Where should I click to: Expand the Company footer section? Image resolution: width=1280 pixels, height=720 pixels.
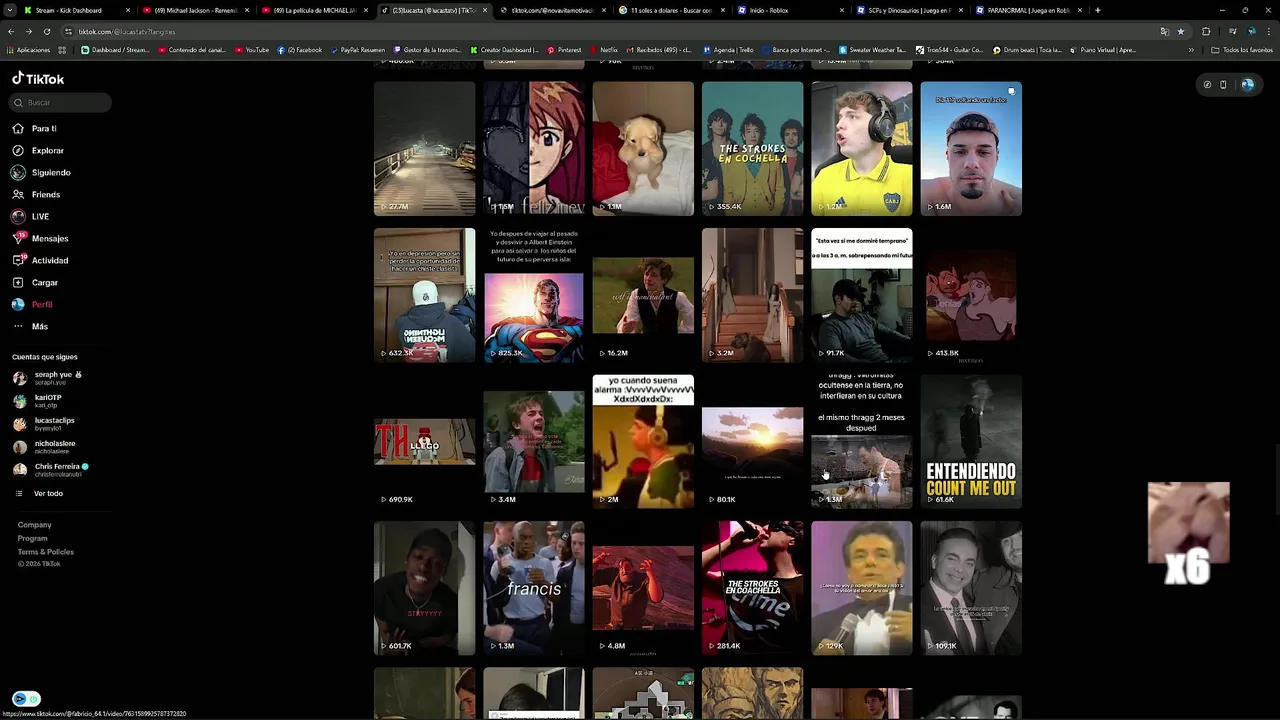34,524
